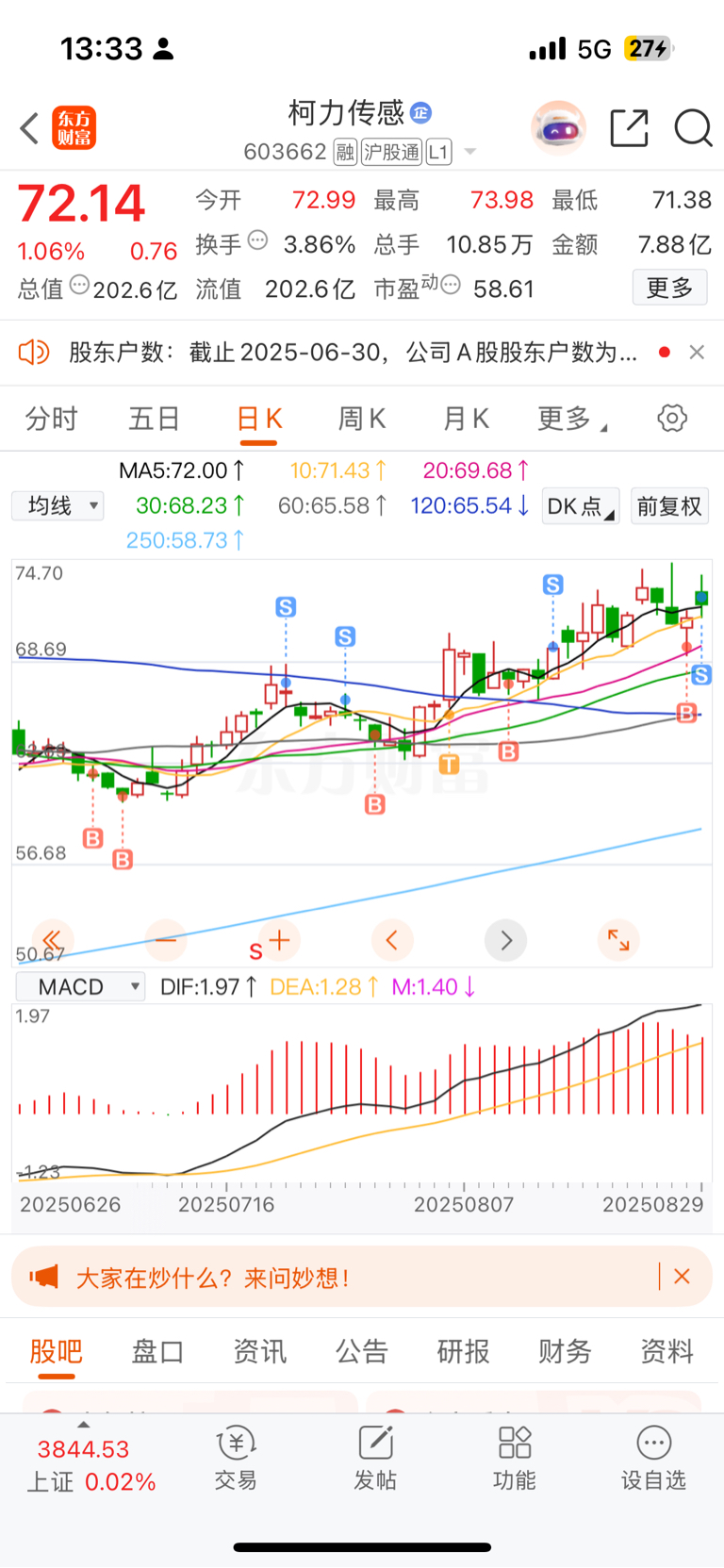Tap the 柯力传感 stock name title
This screenshot has width=724, height=1568.
[346, 113]
